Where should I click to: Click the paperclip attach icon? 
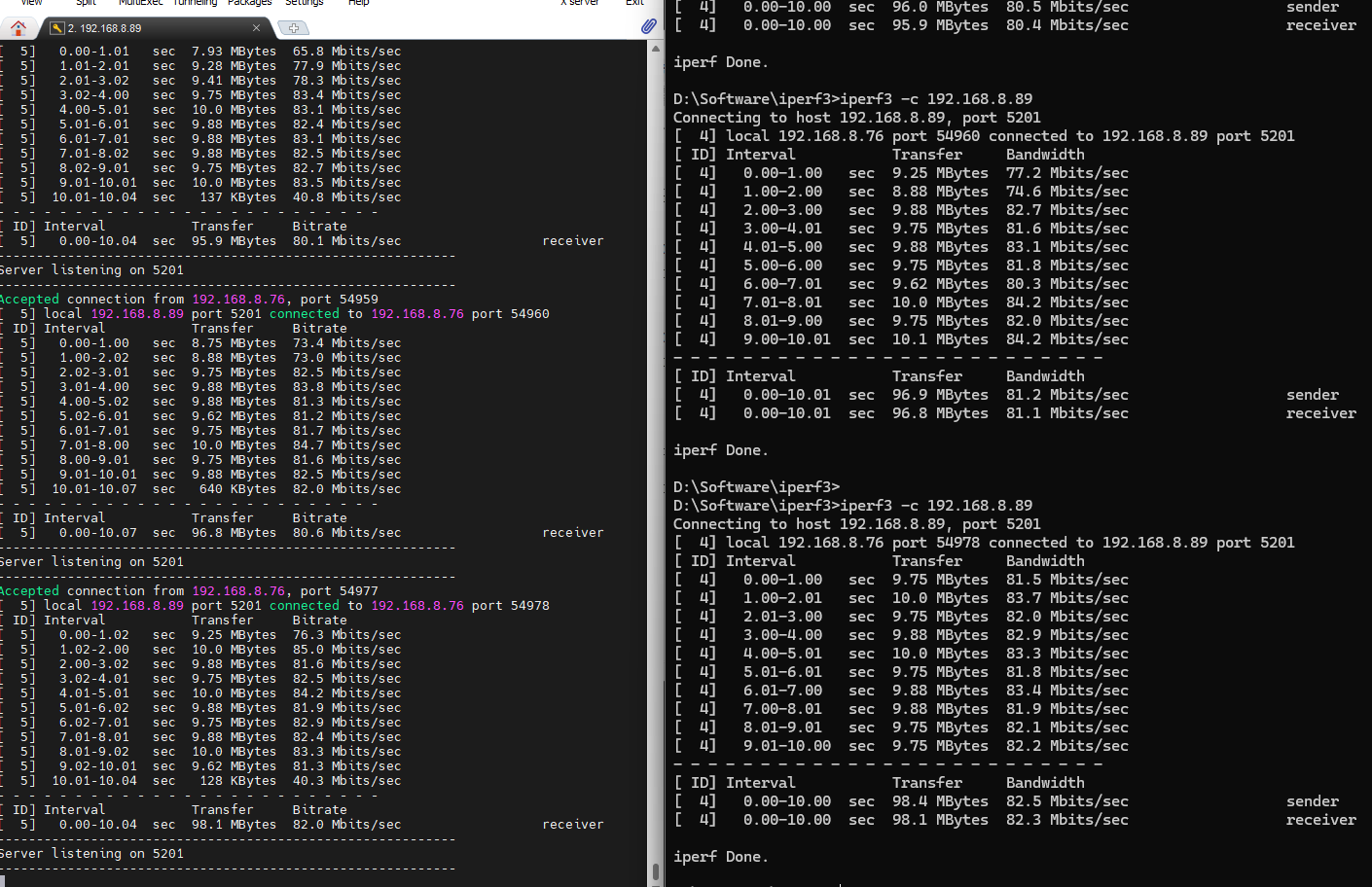[648, 26]
